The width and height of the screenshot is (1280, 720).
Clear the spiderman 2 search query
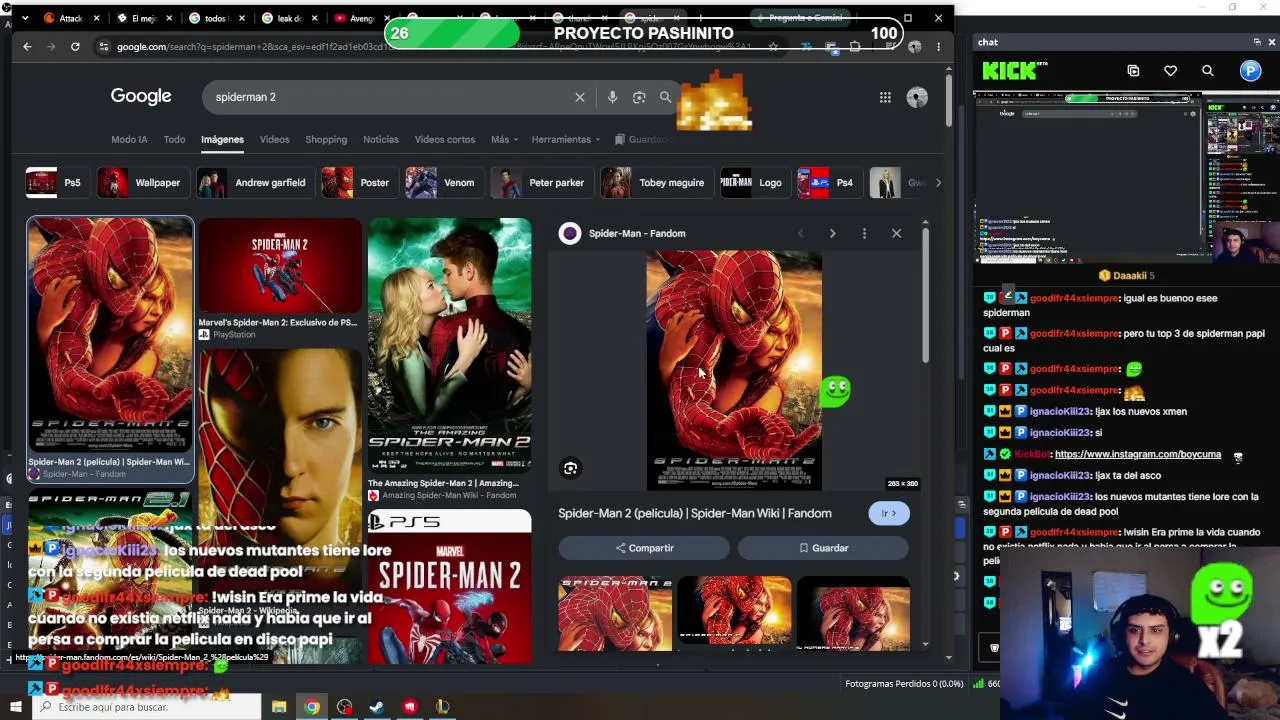tap(579, 97)
